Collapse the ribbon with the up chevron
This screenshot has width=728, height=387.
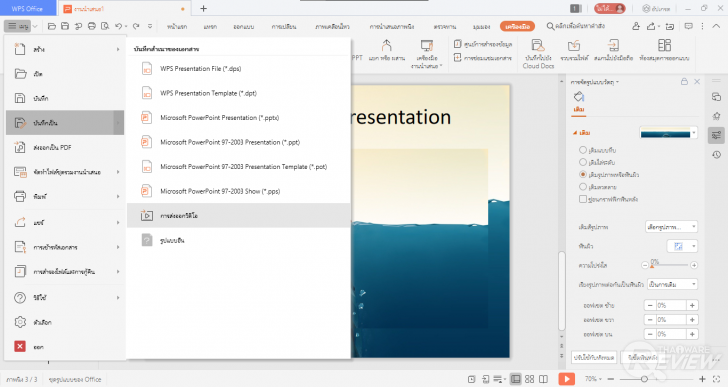716,26
